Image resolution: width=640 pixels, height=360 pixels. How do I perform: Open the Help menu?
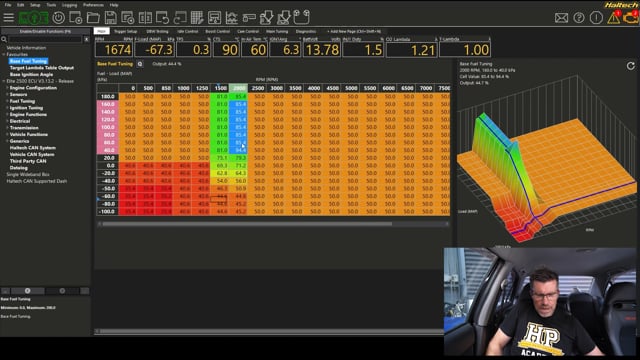(x=114, y=5)
